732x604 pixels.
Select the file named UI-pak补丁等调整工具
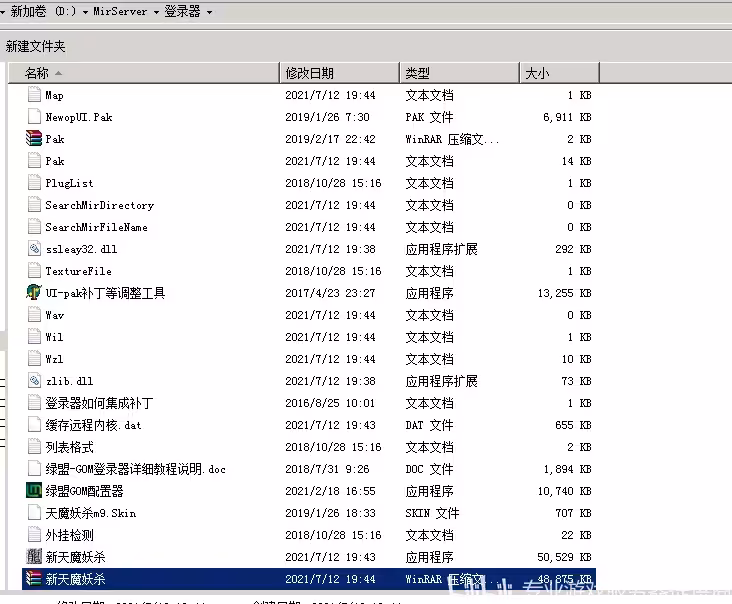[105, 293]
